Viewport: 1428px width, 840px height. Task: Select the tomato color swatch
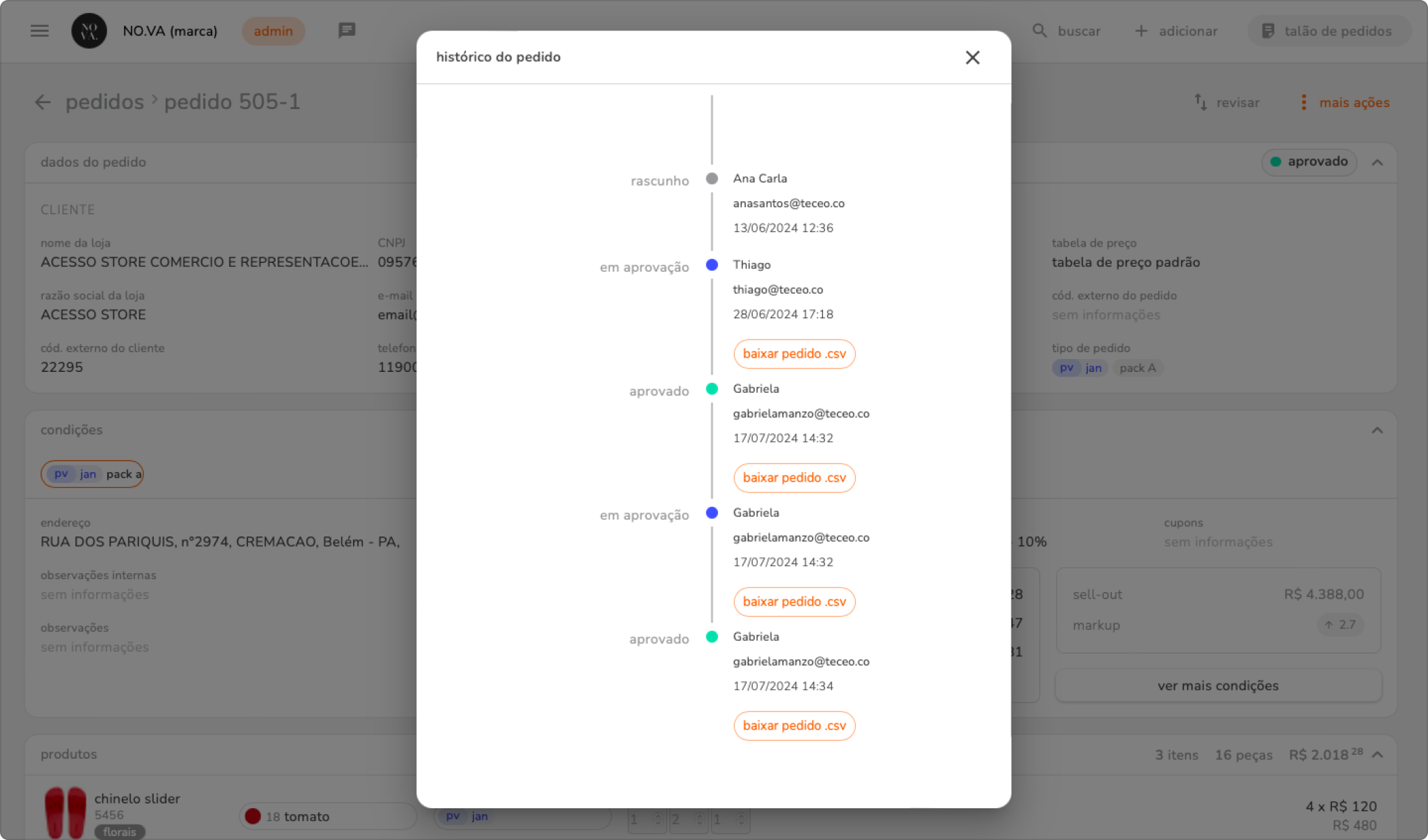click(x=253, y=816)
